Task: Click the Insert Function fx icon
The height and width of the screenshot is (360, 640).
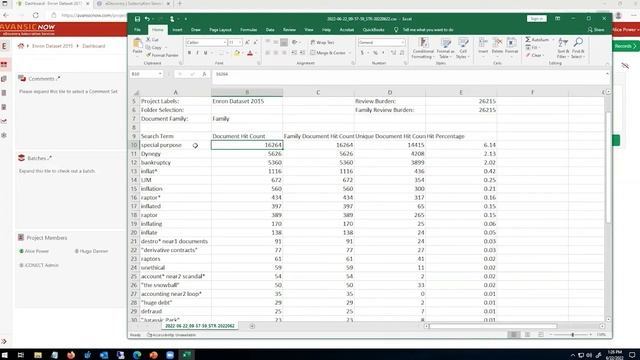Action: click(204, 74)
